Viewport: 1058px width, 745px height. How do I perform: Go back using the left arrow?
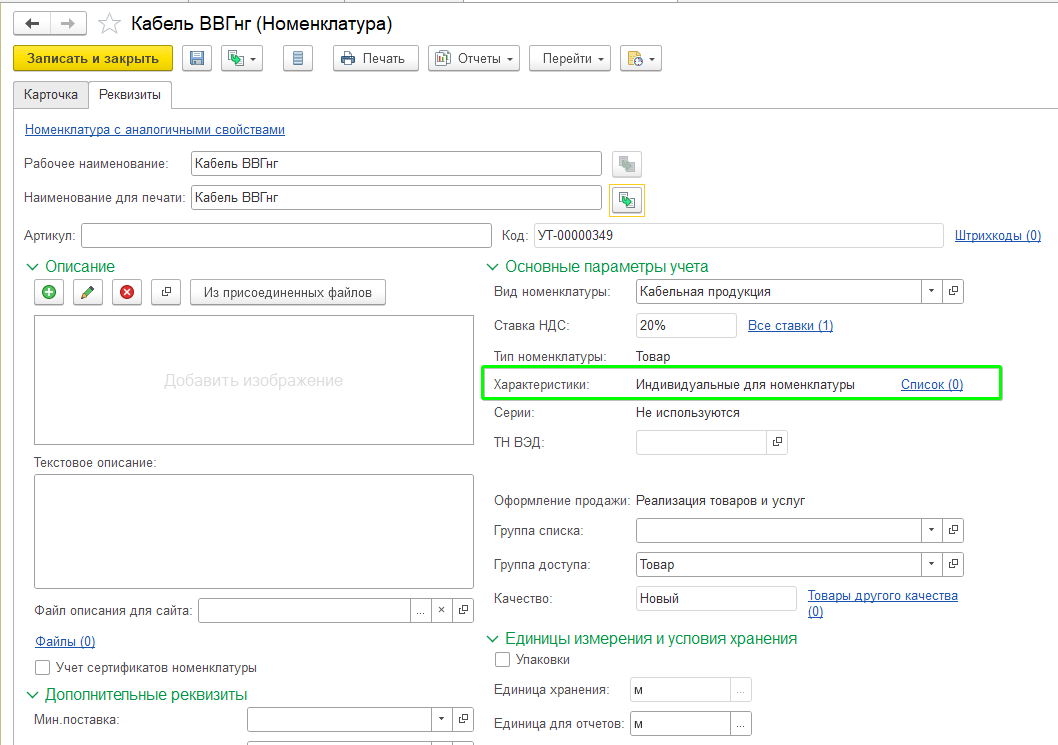click(32, 24)
